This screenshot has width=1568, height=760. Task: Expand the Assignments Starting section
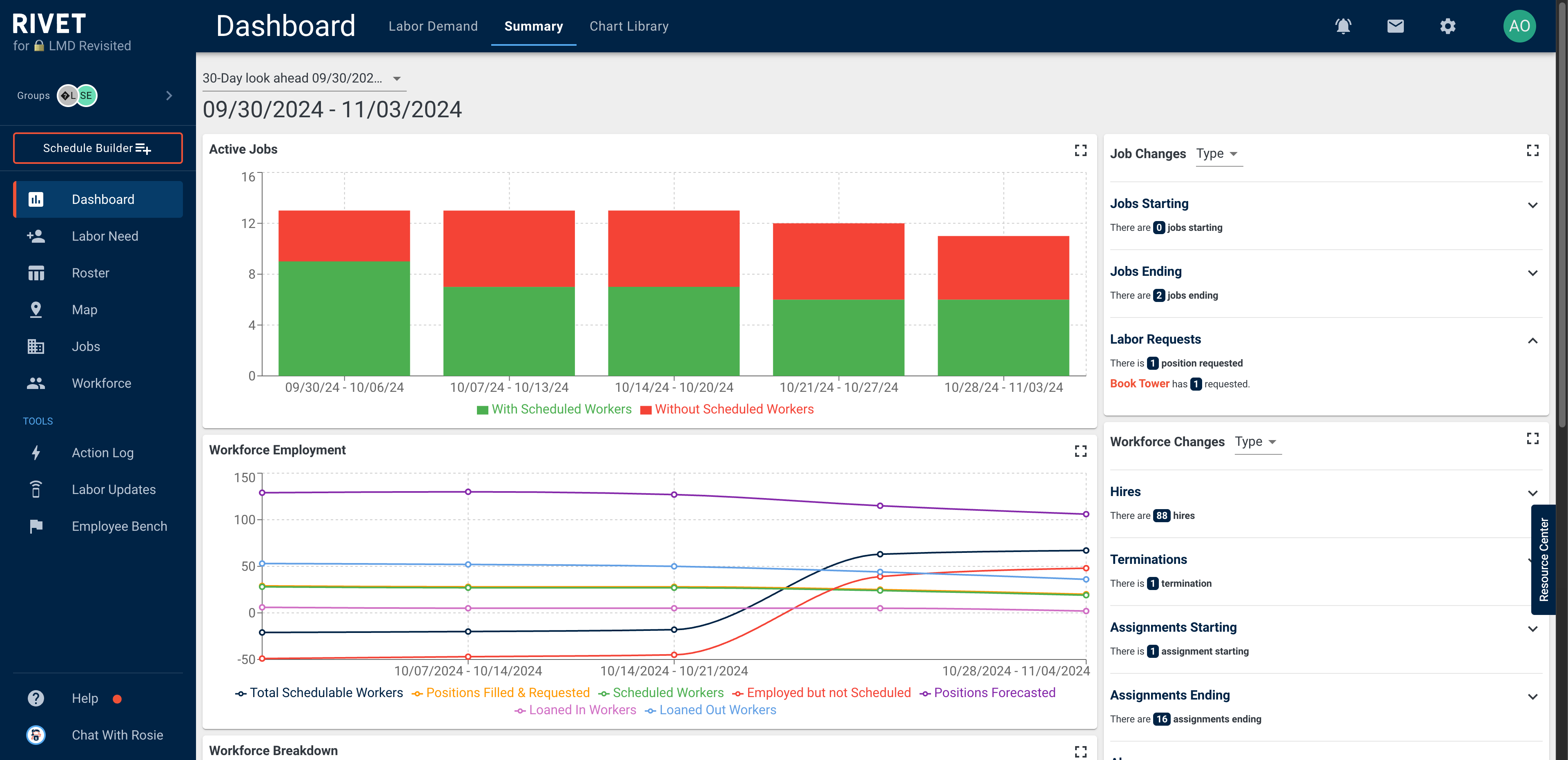1532,628
